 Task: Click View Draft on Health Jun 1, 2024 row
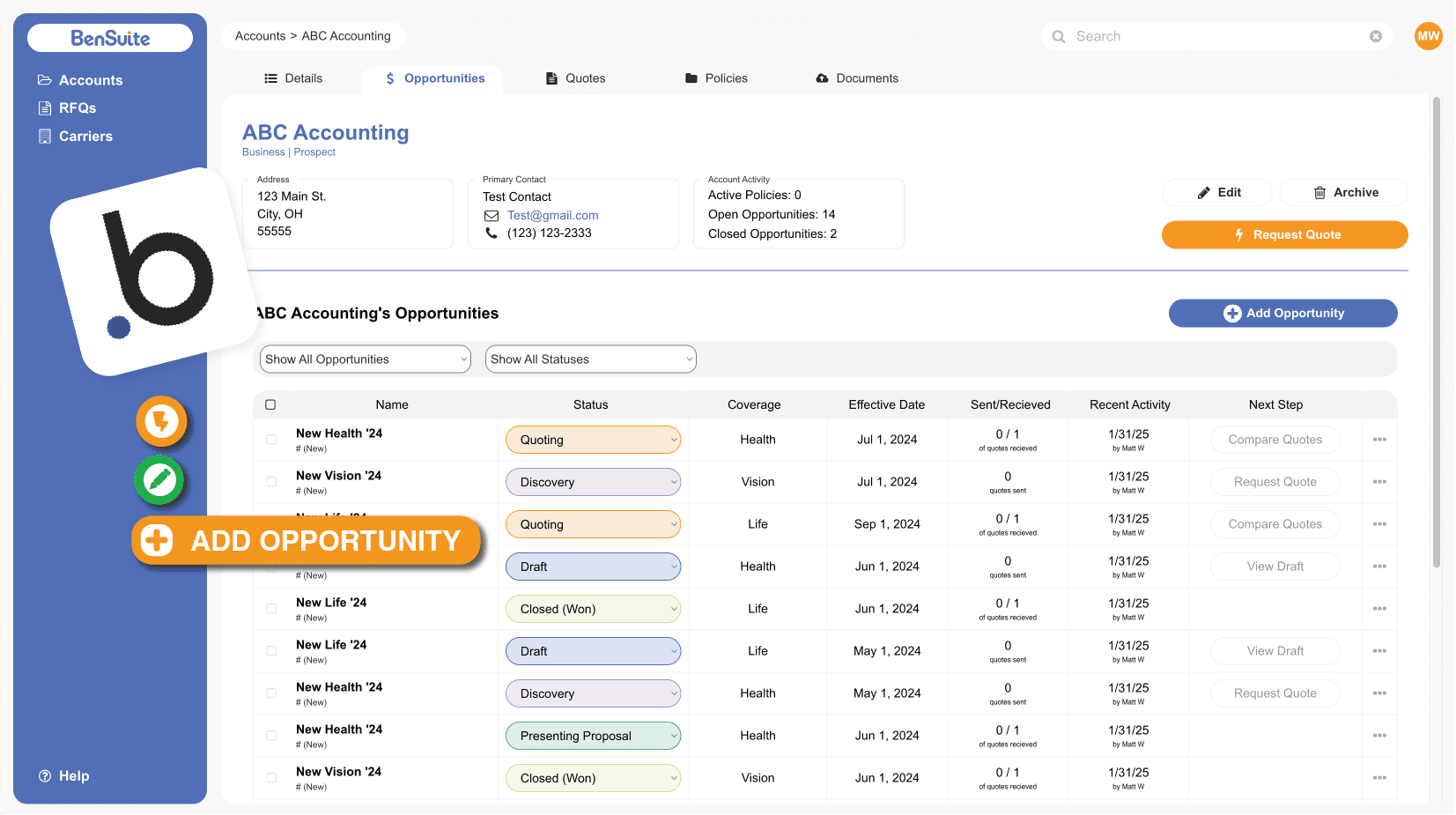coord(1275,567)
